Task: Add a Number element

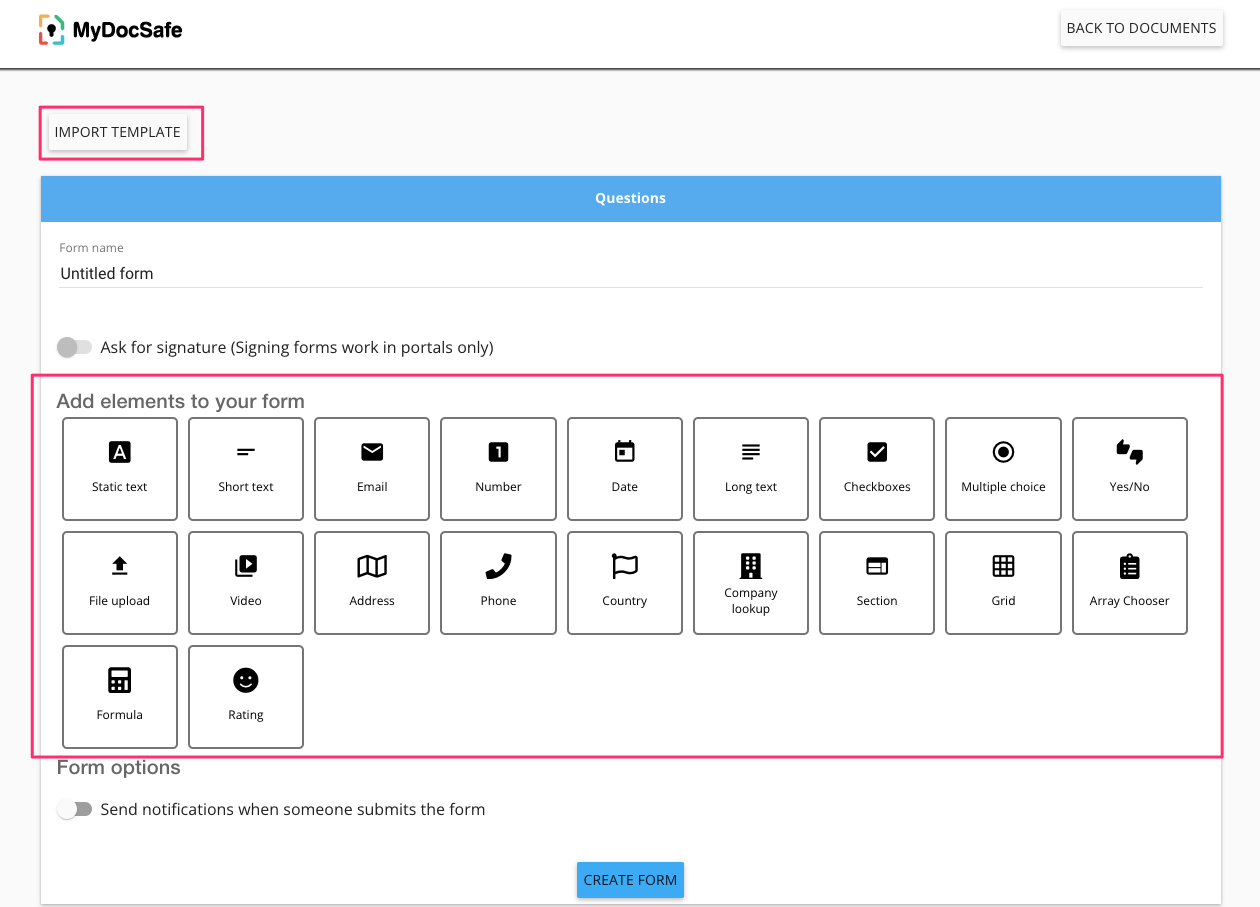Action: (498, 468)
